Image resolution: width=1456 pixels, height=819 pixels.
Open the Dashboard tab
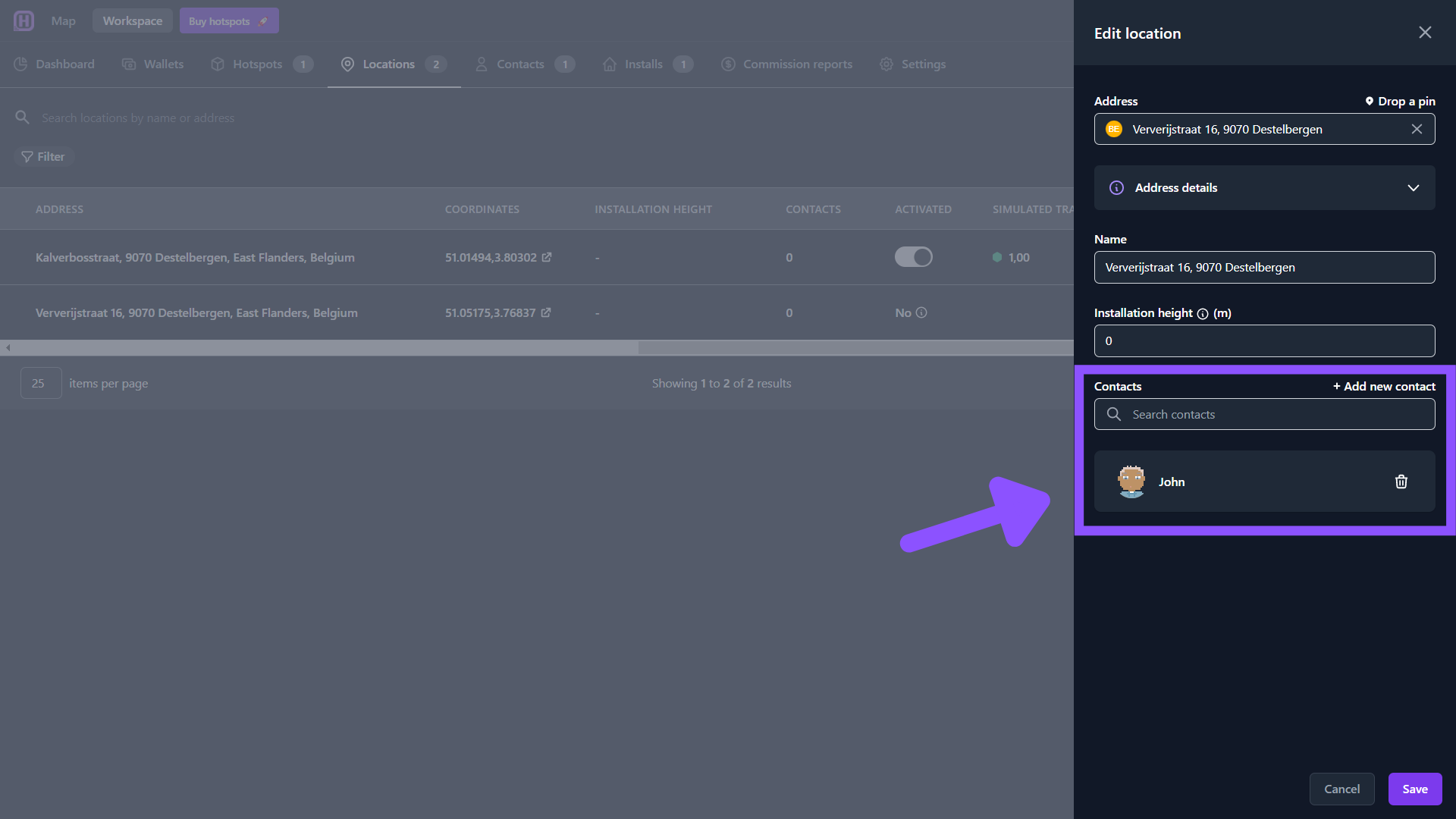(55, 64)
